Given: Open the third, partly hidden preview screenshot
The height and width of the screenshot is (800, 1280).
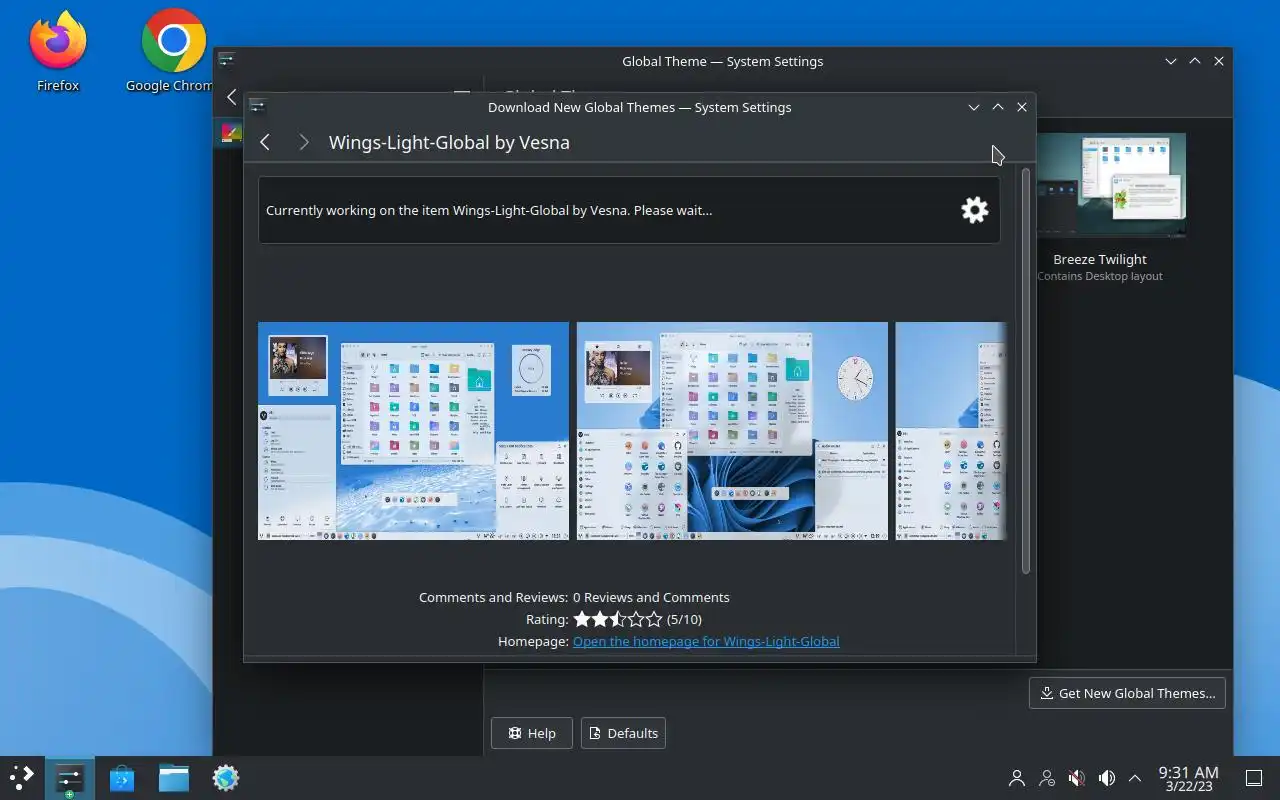Looking at the screenshot, I should pos(951,431).
